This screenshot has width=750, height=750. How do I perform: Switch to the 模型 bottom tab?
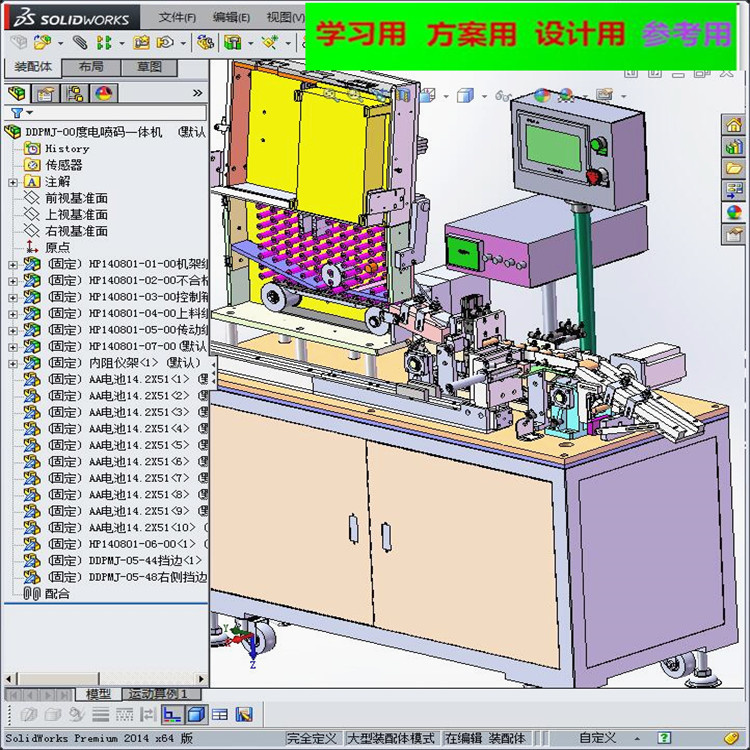(98, 694)
